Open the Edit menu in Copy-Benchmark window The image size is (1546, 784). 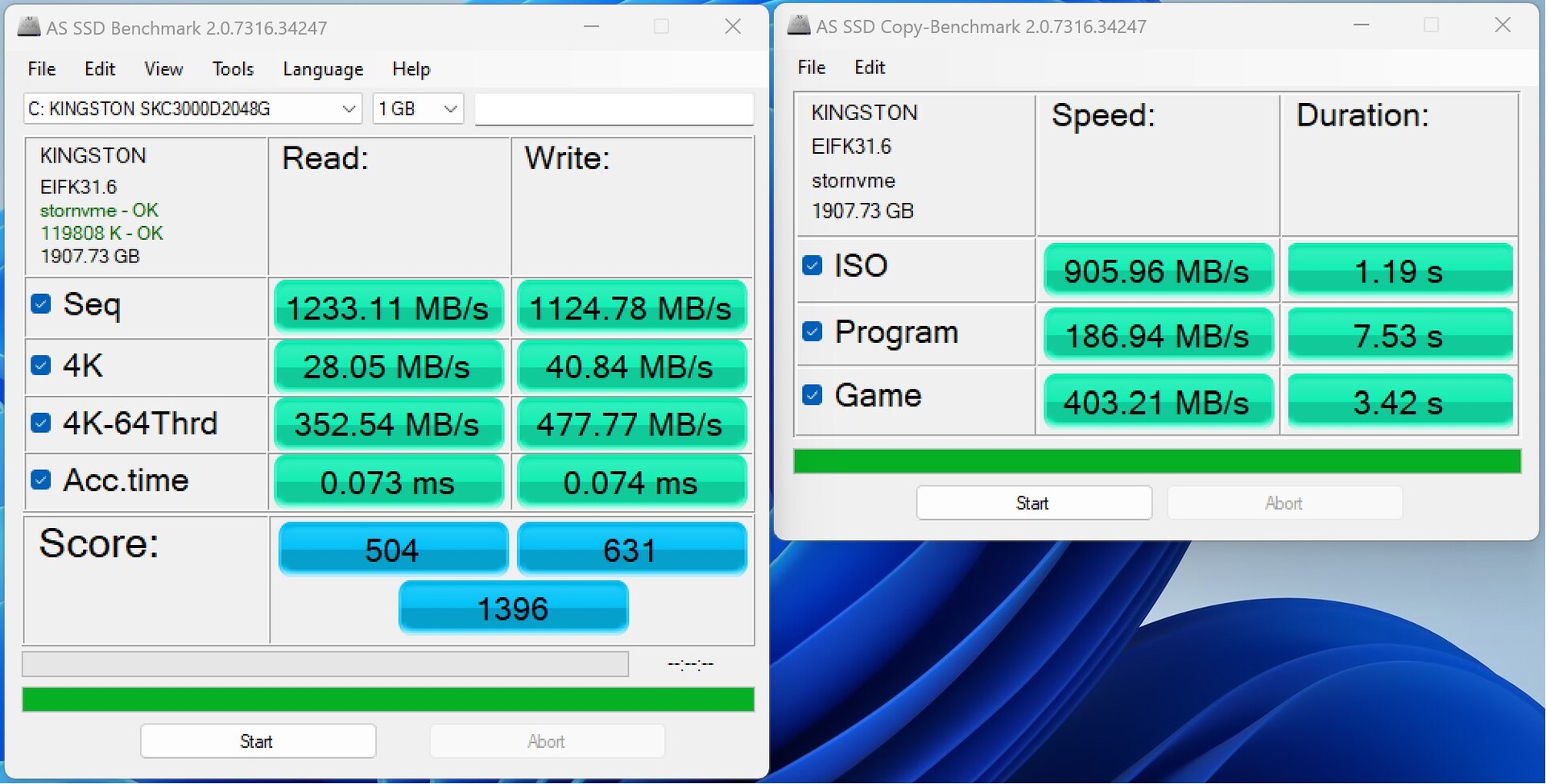pos(870,68)
